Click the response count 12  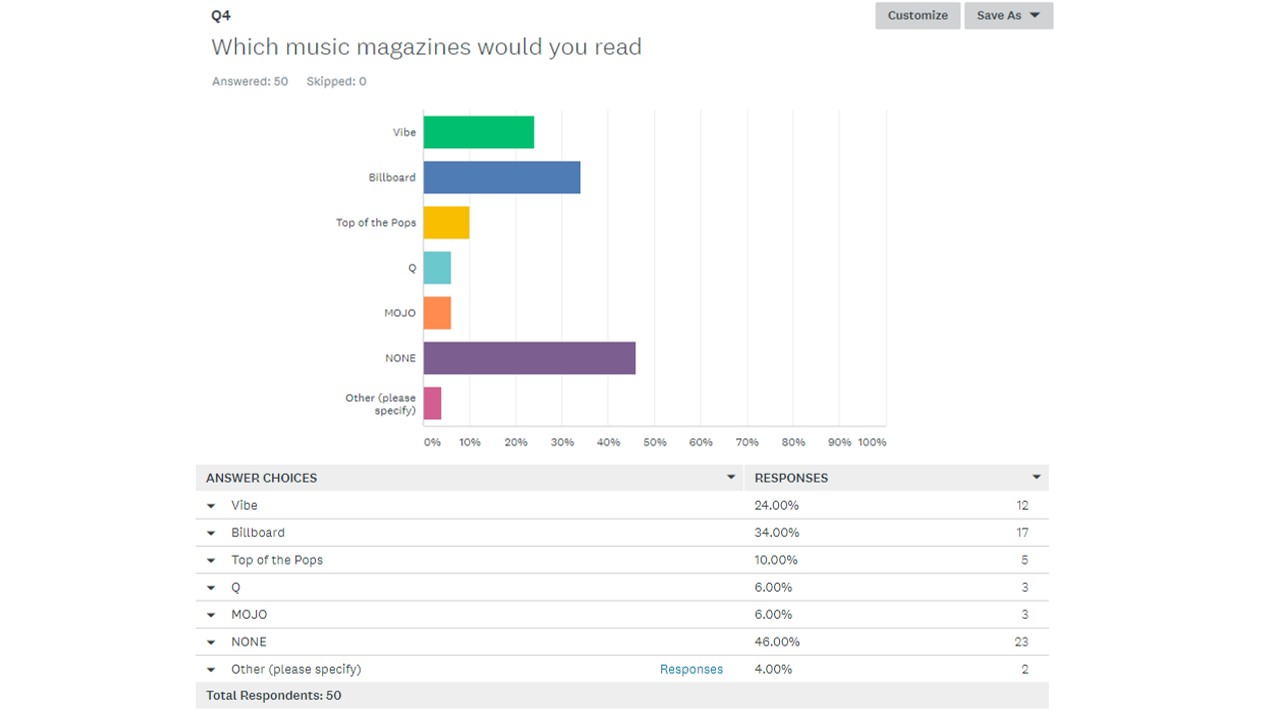(1022, 505)
